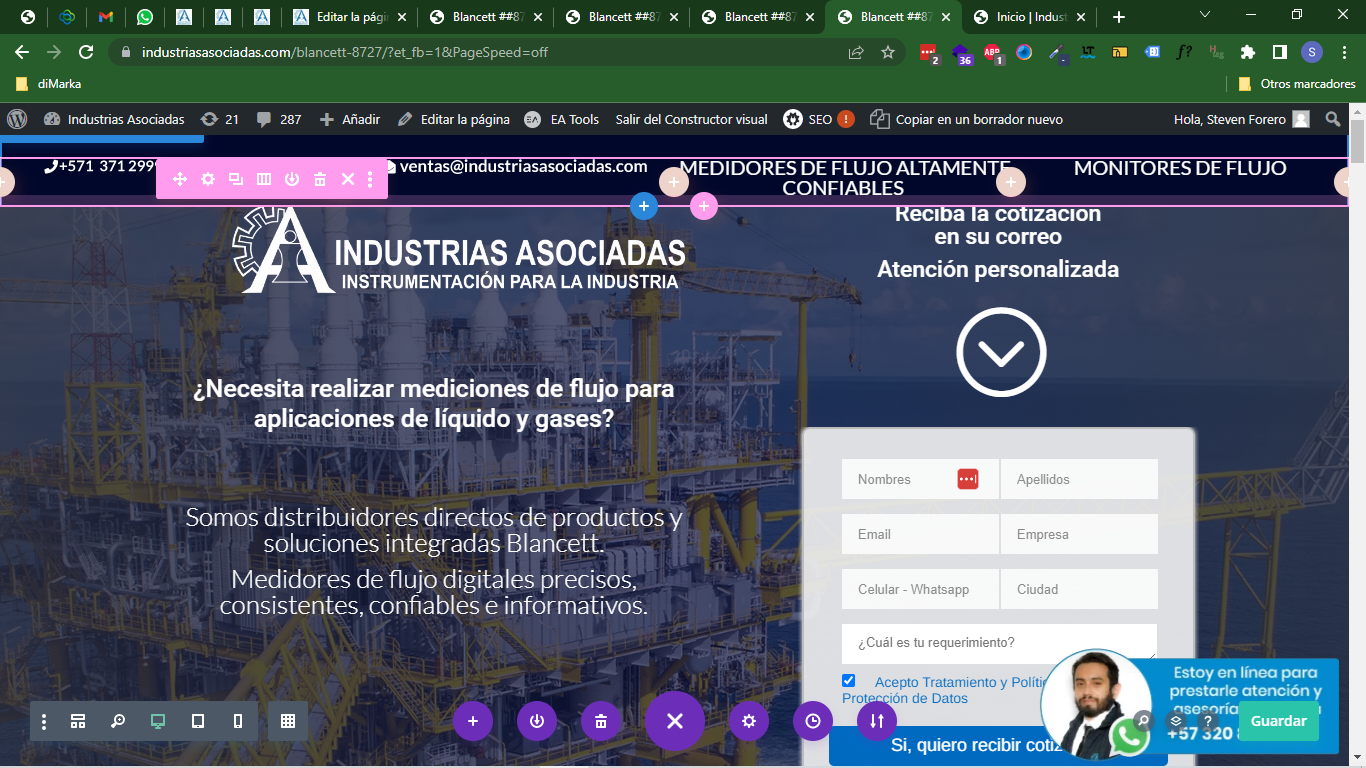This screenshot has height=768, width=1366.
Task: Click Copiar en un borrador nuevo
Action: coord(966,119)
